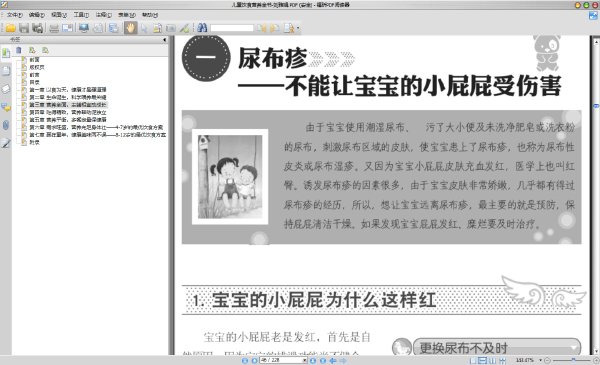Viewport: 600px width, 365px height.
Task: Select the typewriter pen tool icon
Action: [x=184, y=28]
